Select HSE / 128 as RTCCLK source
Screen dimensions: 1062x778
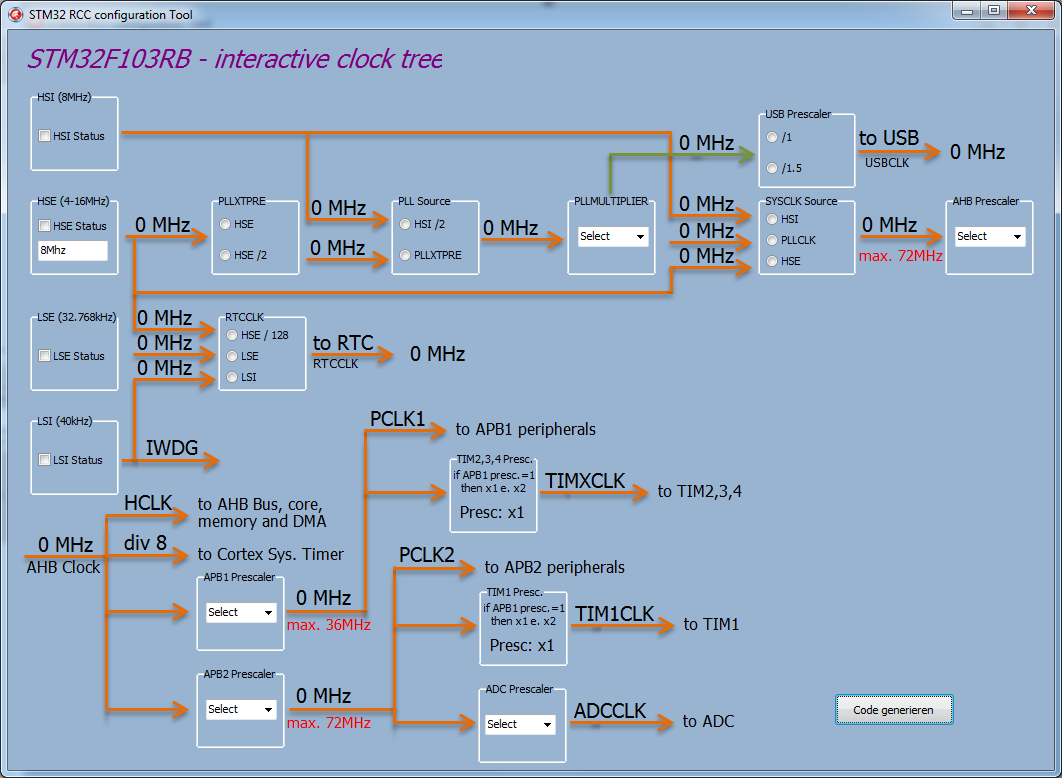coord(231,335)
